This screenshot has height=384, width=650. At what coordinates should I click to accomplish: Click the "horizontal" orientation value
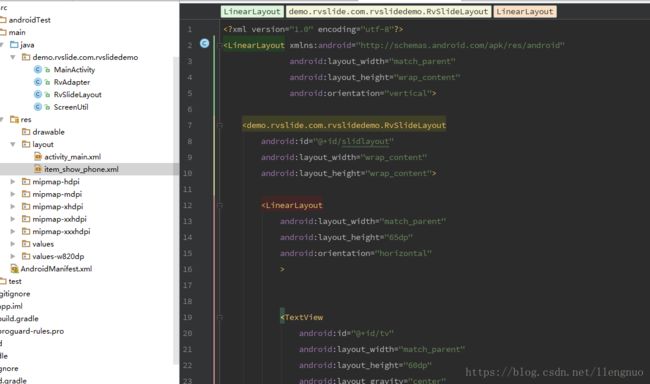coord(403,253)
